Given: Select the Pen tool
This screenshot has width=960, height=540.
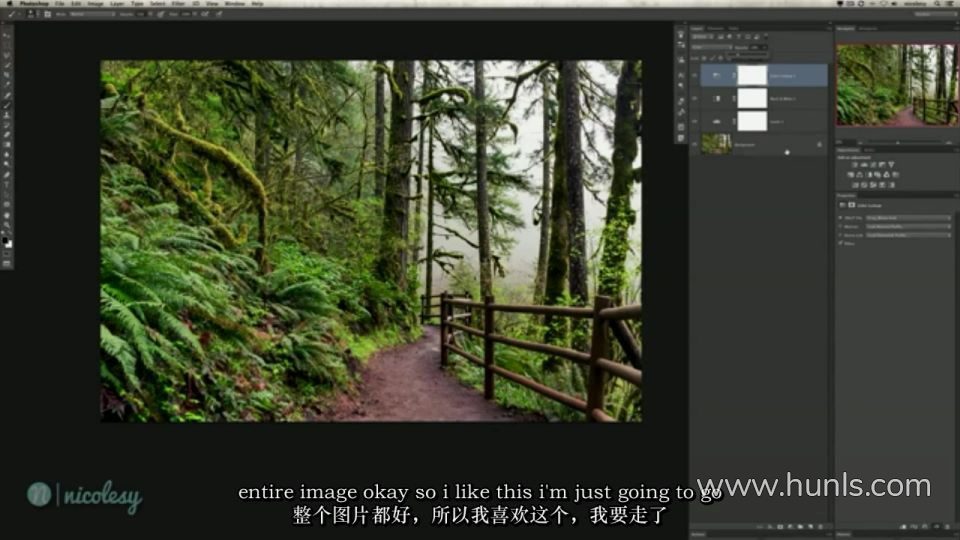Looking at the screenshot, I should pos(7,174).
